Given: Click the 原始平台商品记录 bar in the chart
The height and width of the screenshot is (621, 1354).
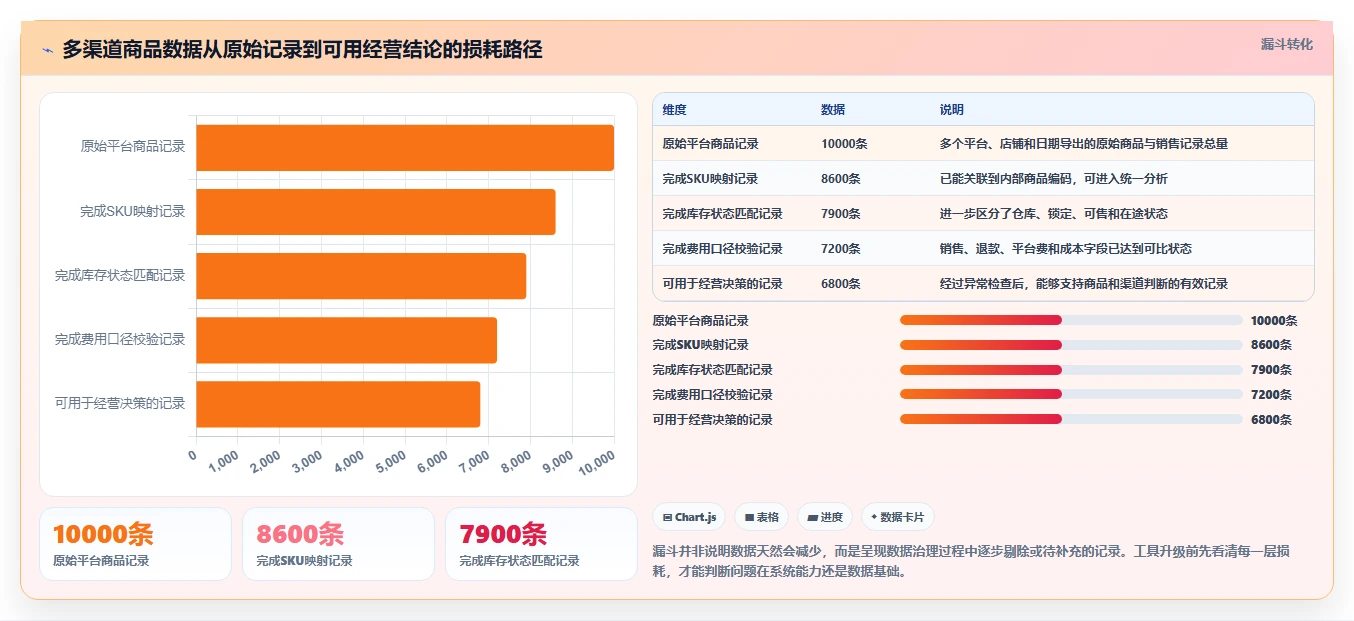Looking at the screenshot, I should pyautogui.click(x=405, y=148).
